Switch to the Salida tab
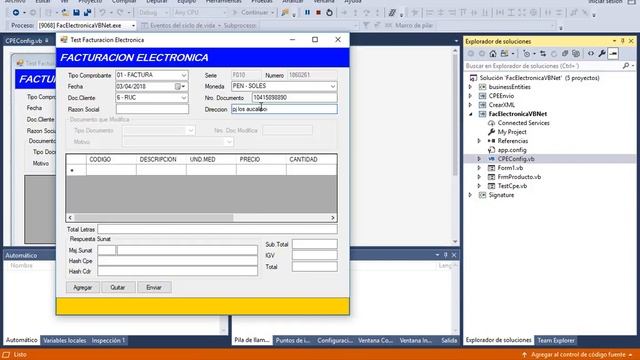640x360 pixels. tap(449, 340)
